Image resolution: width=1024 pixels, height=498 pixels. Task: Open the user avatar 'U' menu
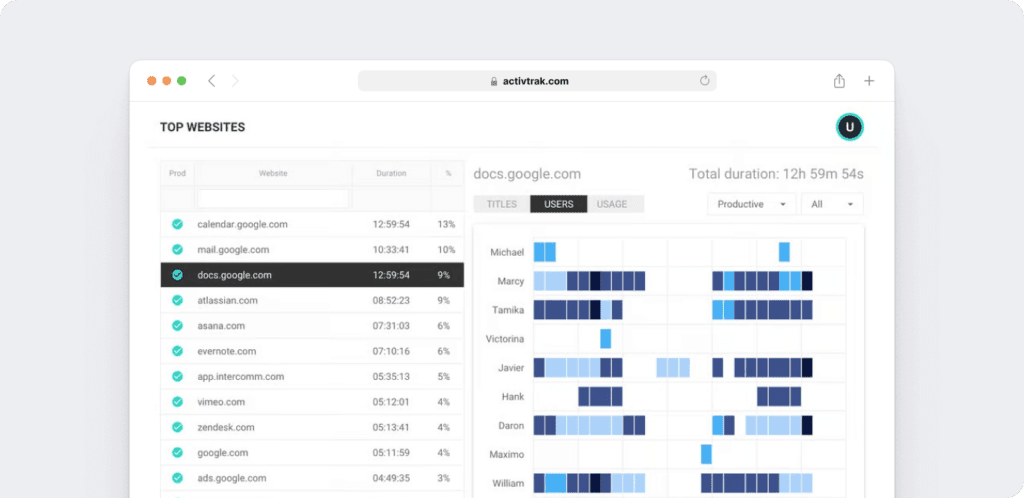coord(850,127)
